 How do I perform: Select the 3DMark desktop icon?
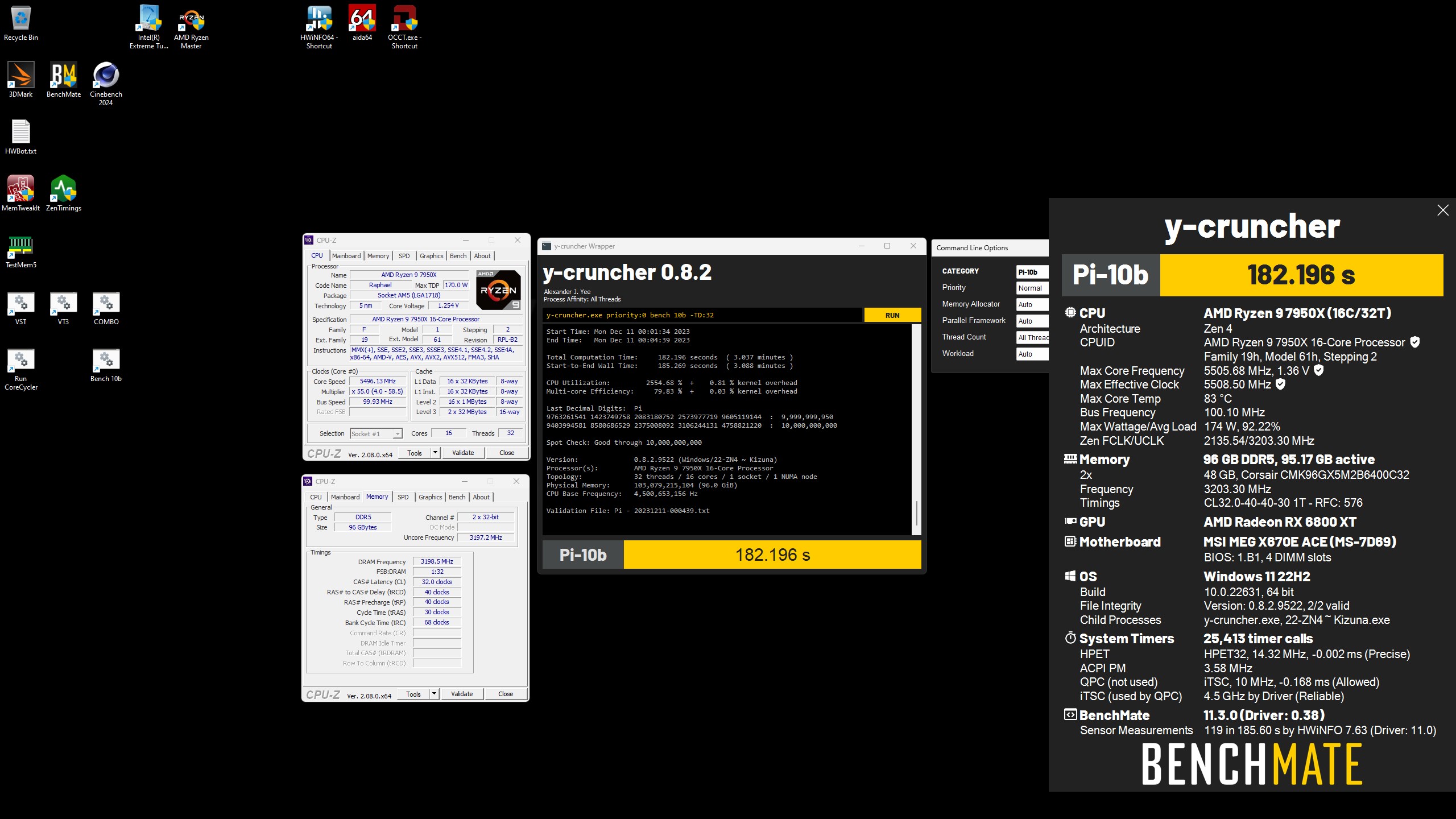click(x=21, y=80)
